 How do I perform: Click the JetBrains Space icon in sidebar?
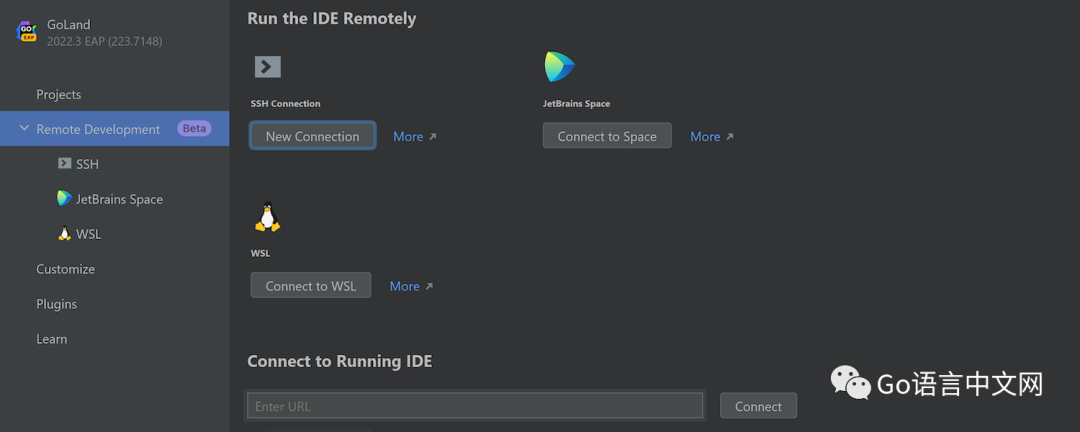click(x=65, y=198)
